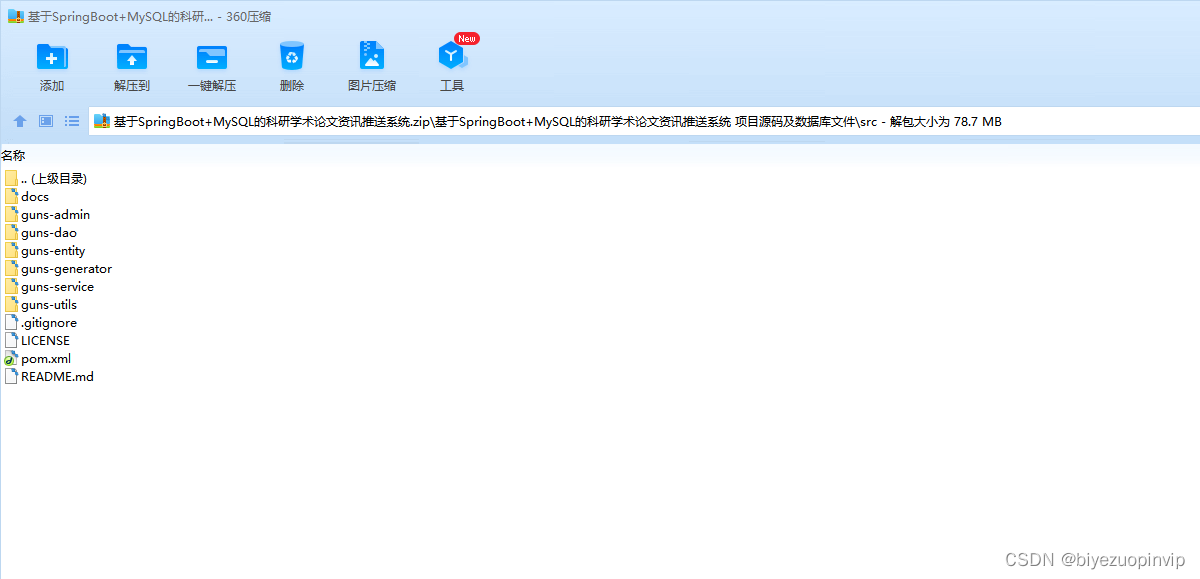The height and width of the screenshot is (579, 1200).
Task: Select the pom.xml file
Action: pyautogui.click(x=45, y=358)
